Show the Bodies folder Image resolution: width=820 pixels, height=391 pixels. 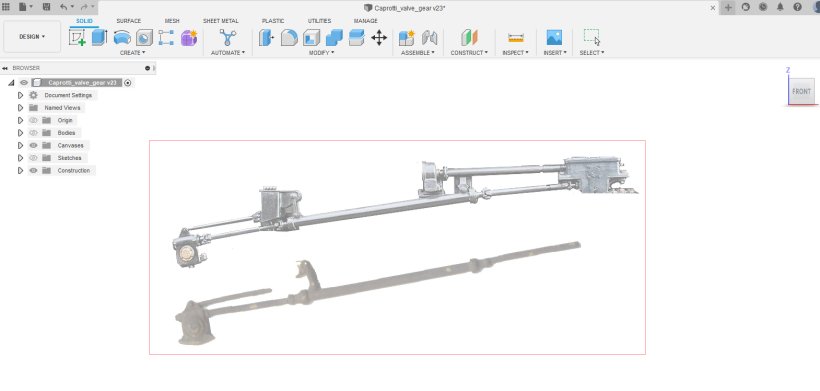click(x=33, y=133)
